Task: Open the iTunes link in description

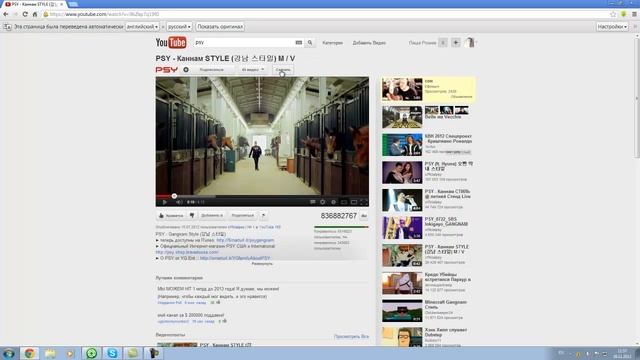Action: (245, 240)
